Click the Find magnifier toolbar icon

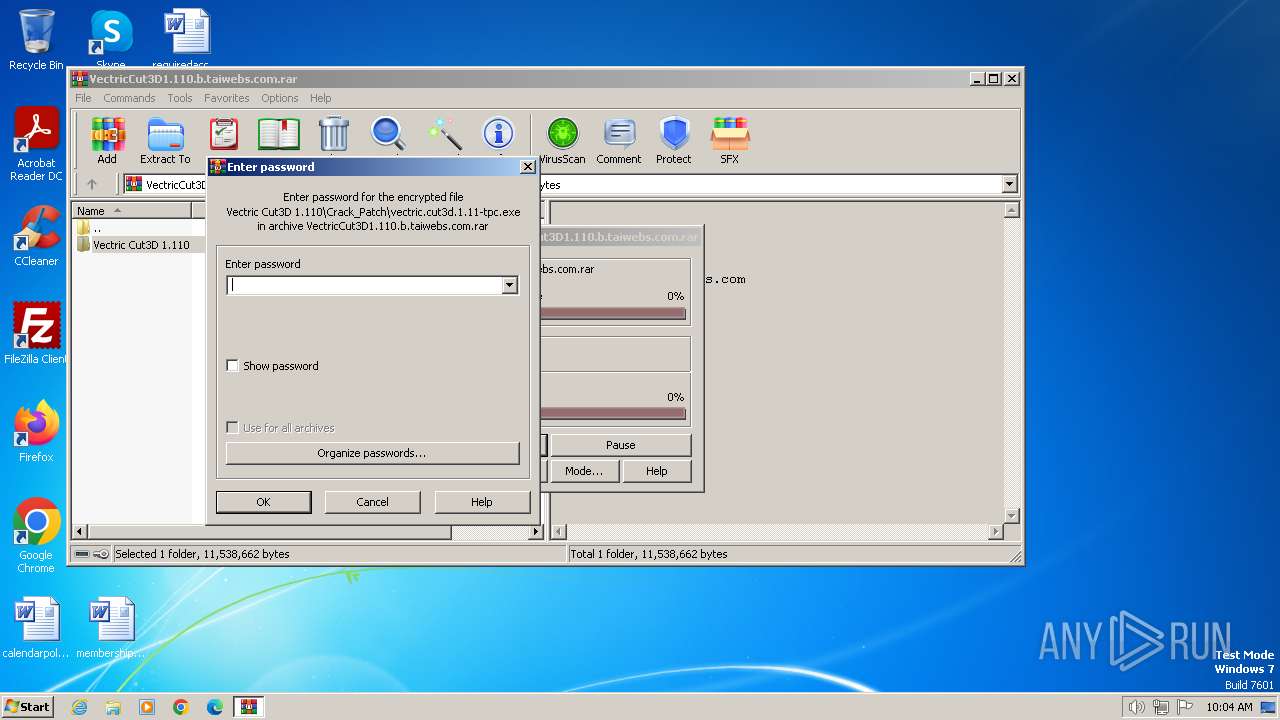(388, 134)
